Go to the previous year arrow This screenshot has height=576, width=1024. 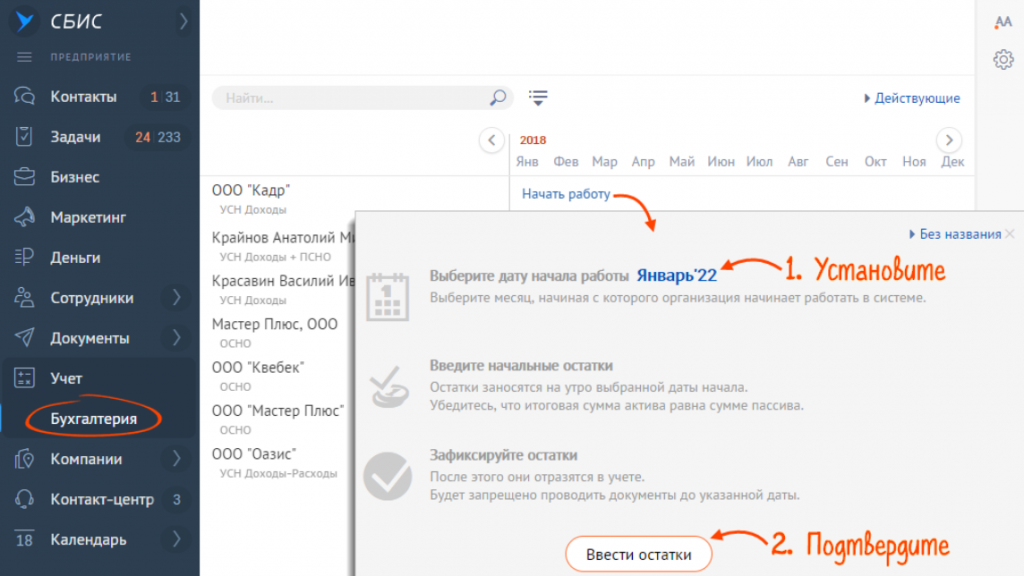(x=492, y=140)
